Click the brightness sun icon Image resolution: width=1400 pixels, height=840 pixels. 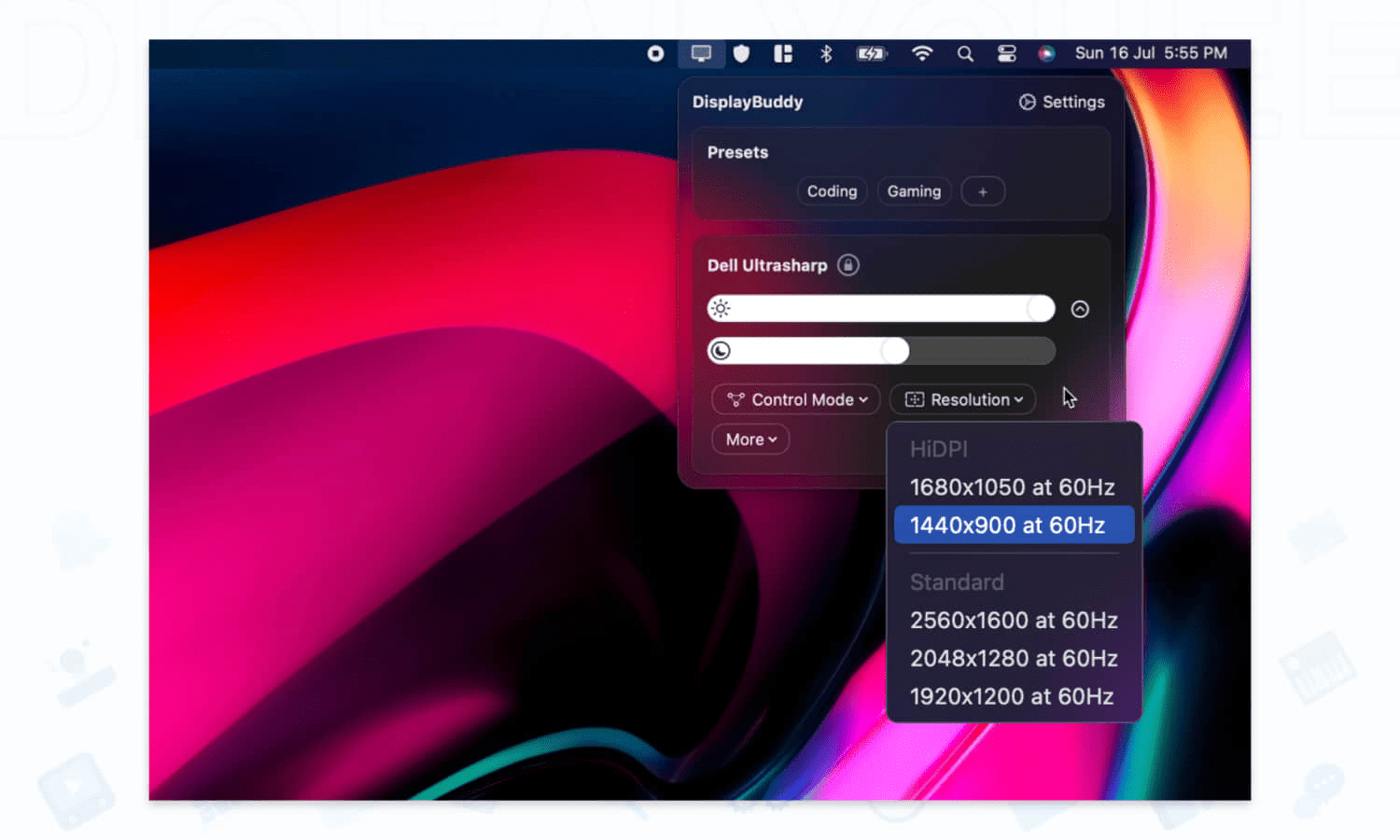click(x=721, y=308)
